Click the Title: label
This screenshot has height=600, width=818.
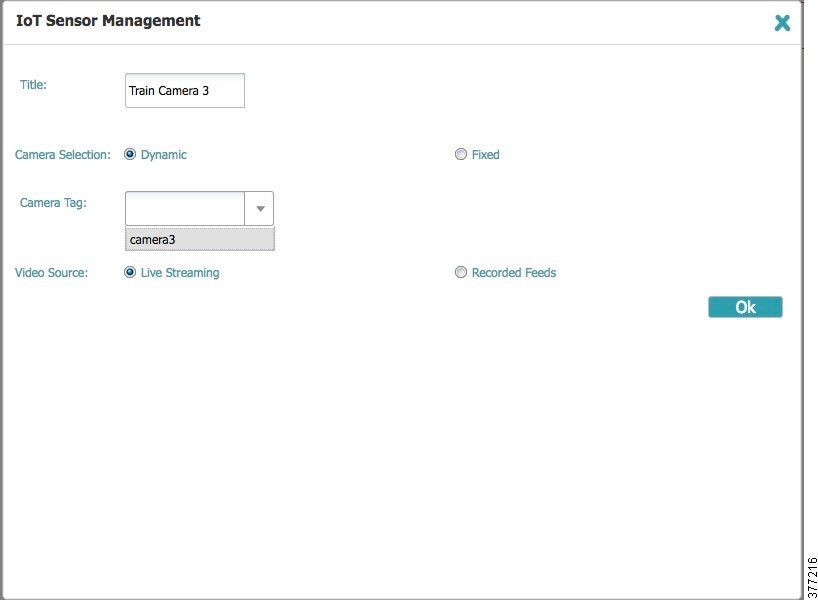point(33,85)
